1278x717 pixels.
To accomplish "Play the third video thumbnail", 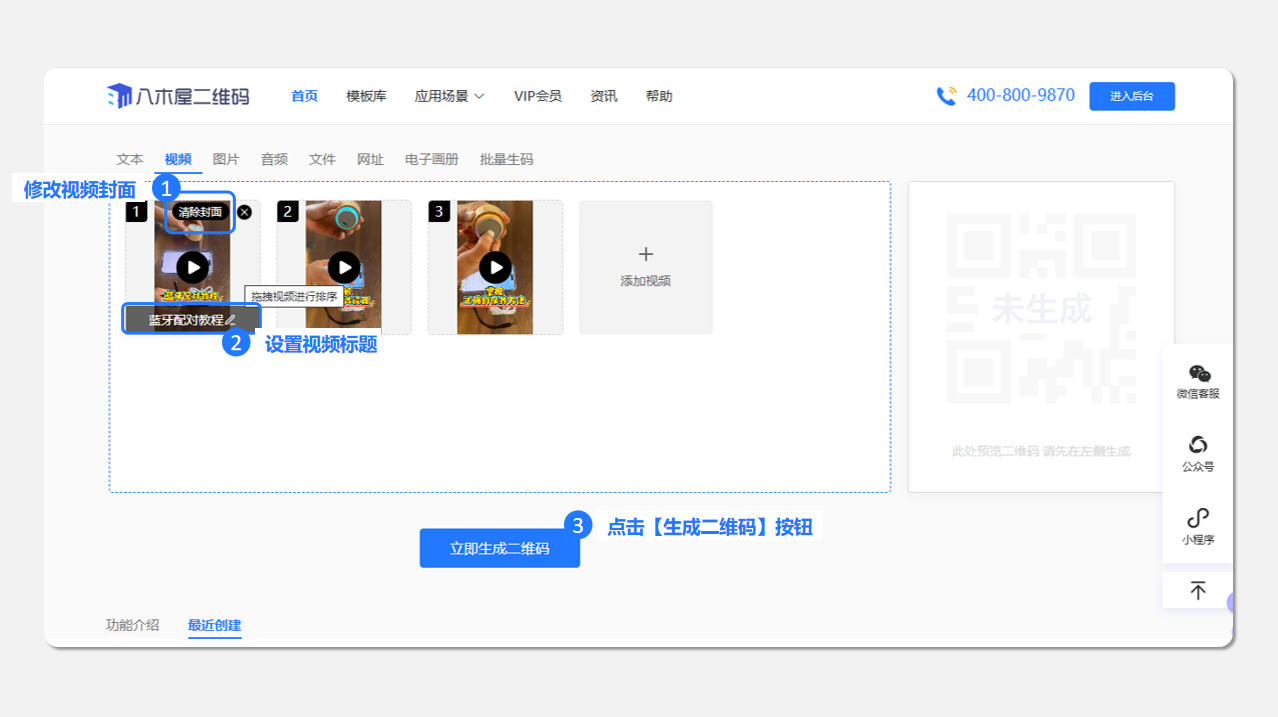I will pos(495,267).
